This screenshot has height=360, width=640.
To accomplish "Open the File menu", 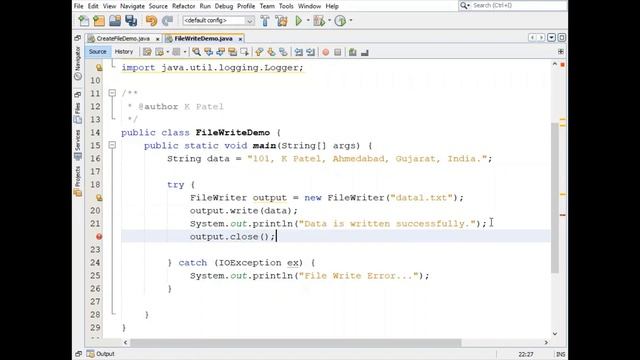I will point(78,6).
